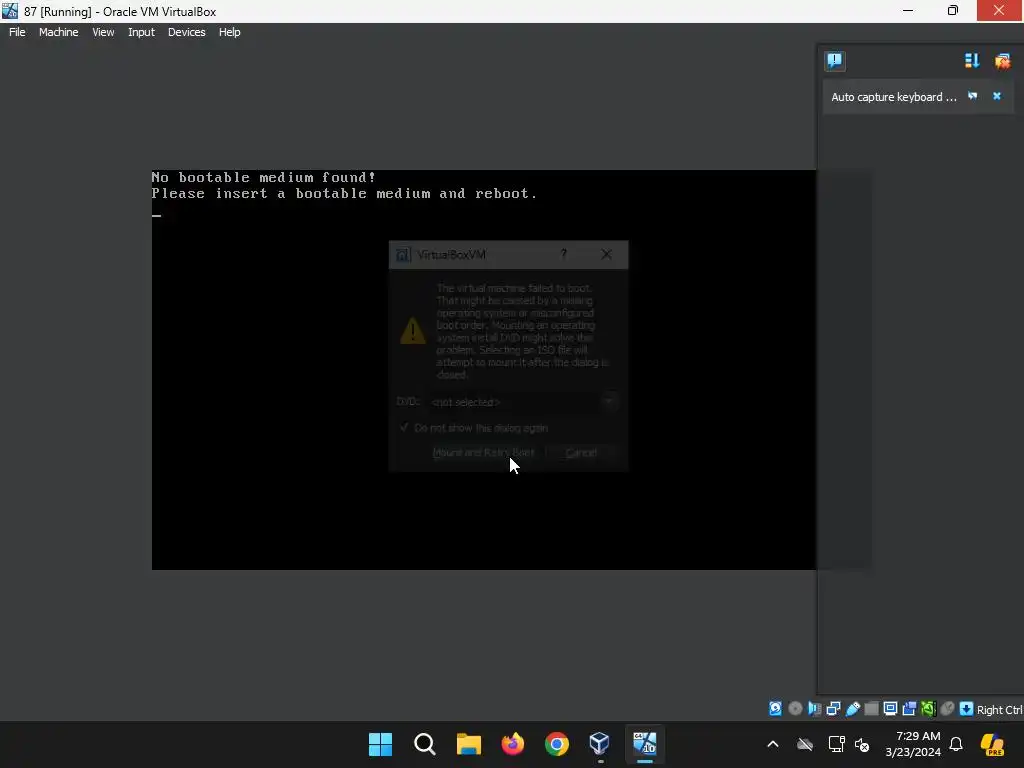
Task: Click Cancel in the faded VirtualBoxVM dialog
Action: [581, 453]
